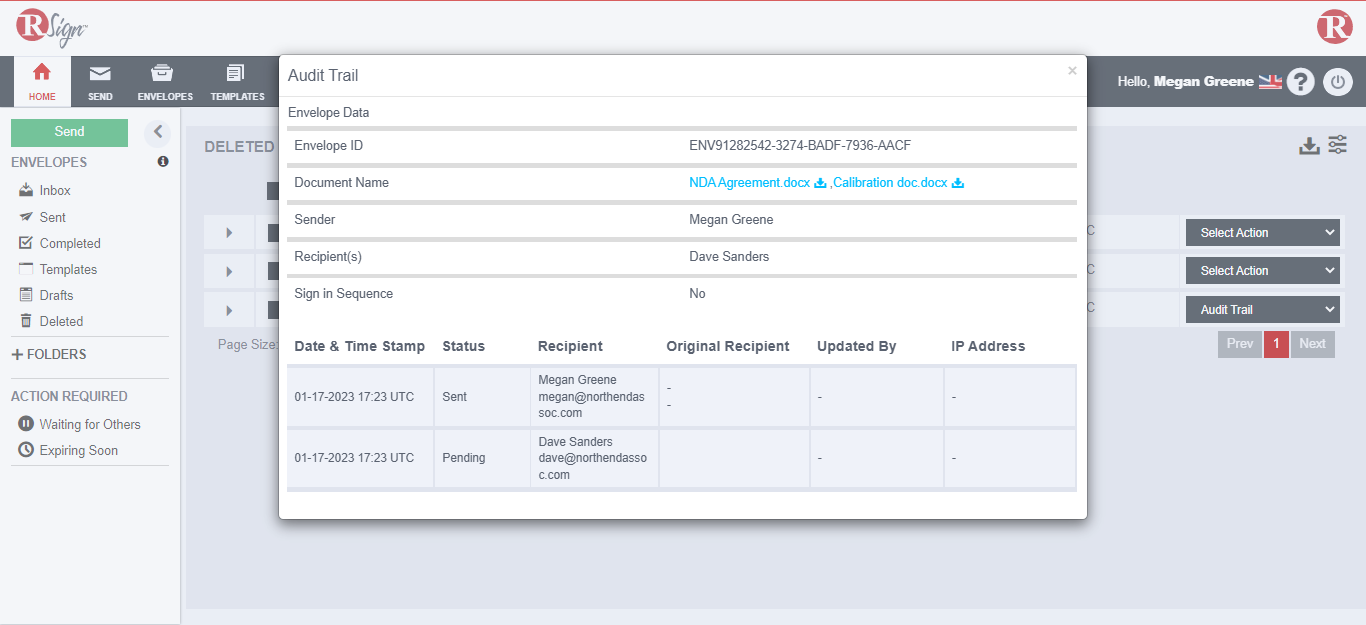This screenshot has width=1366, height=625.
Task: Open the Calibration doc.docx link
Action: [891, 183]
